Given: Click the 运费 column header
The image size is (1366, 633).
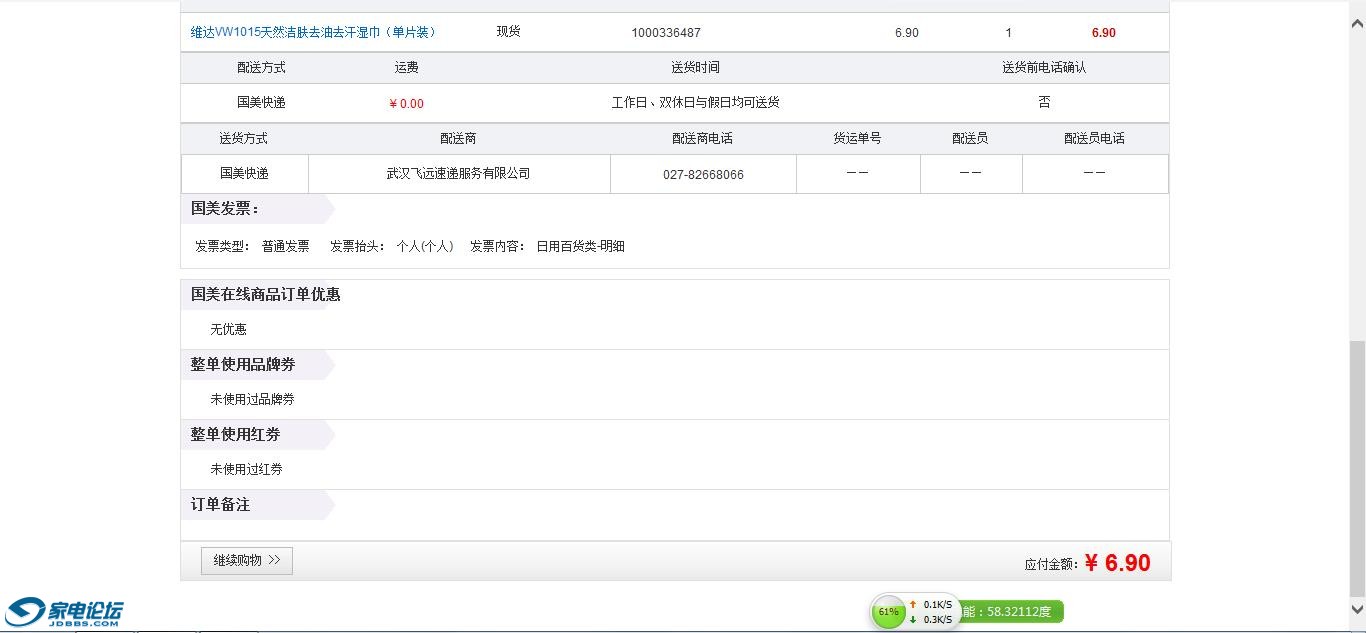Looking at the screenshot, I should (406, 68).
